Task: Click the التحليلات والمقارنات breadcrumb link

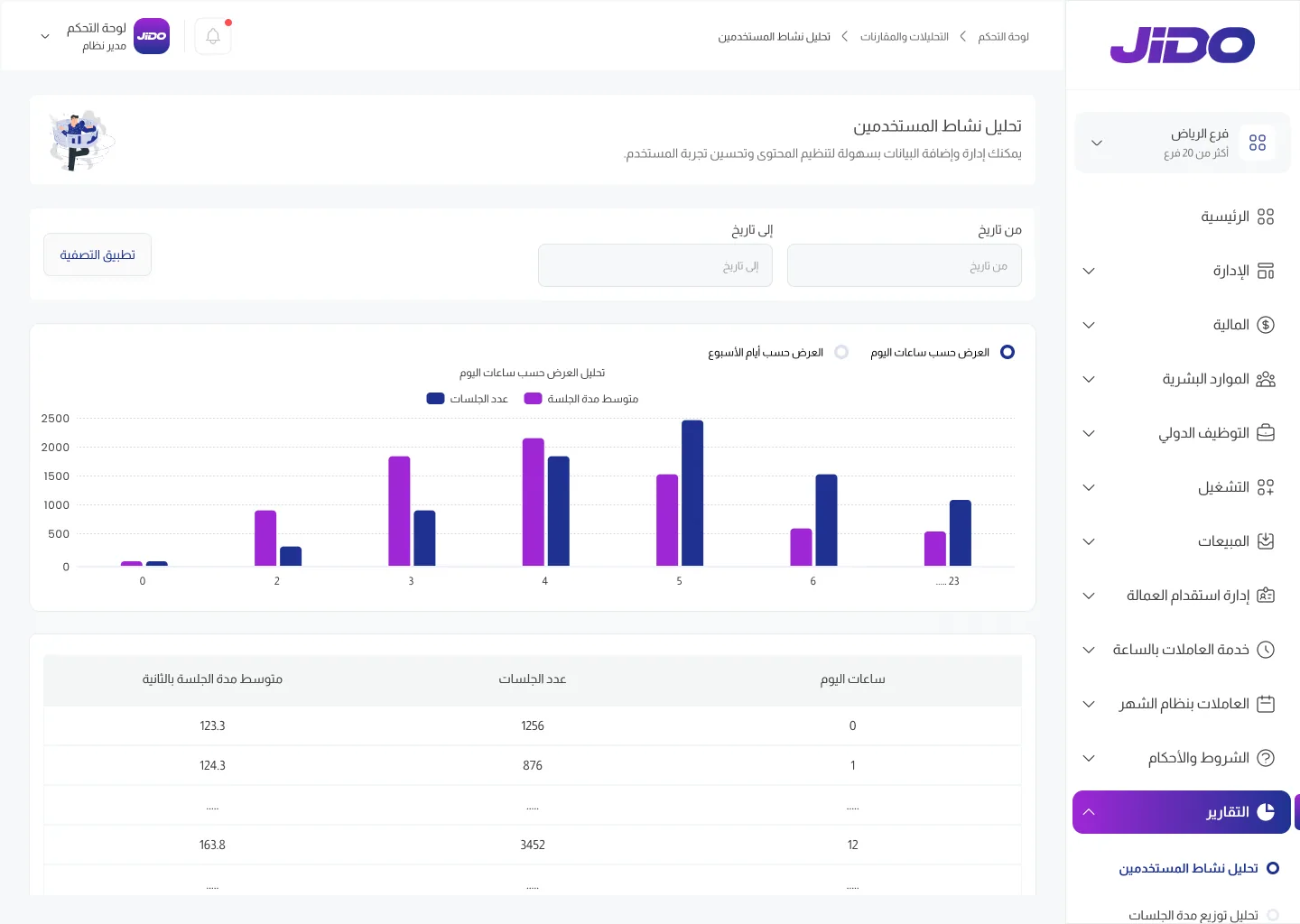Action: click(905, 37)
